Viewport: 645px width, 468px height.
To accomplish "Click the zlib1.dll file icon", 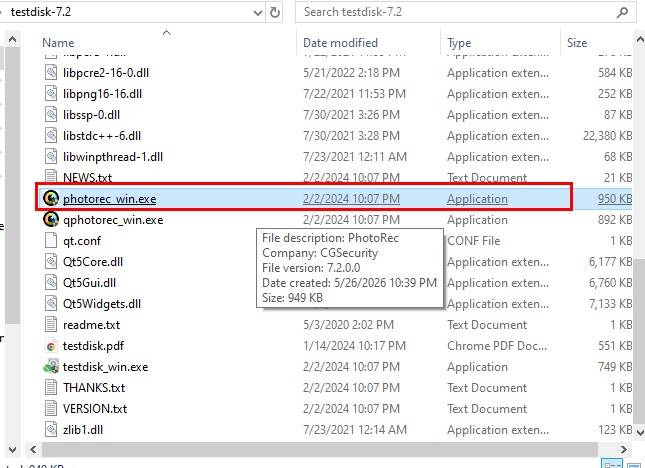I will tap(51, 430).
